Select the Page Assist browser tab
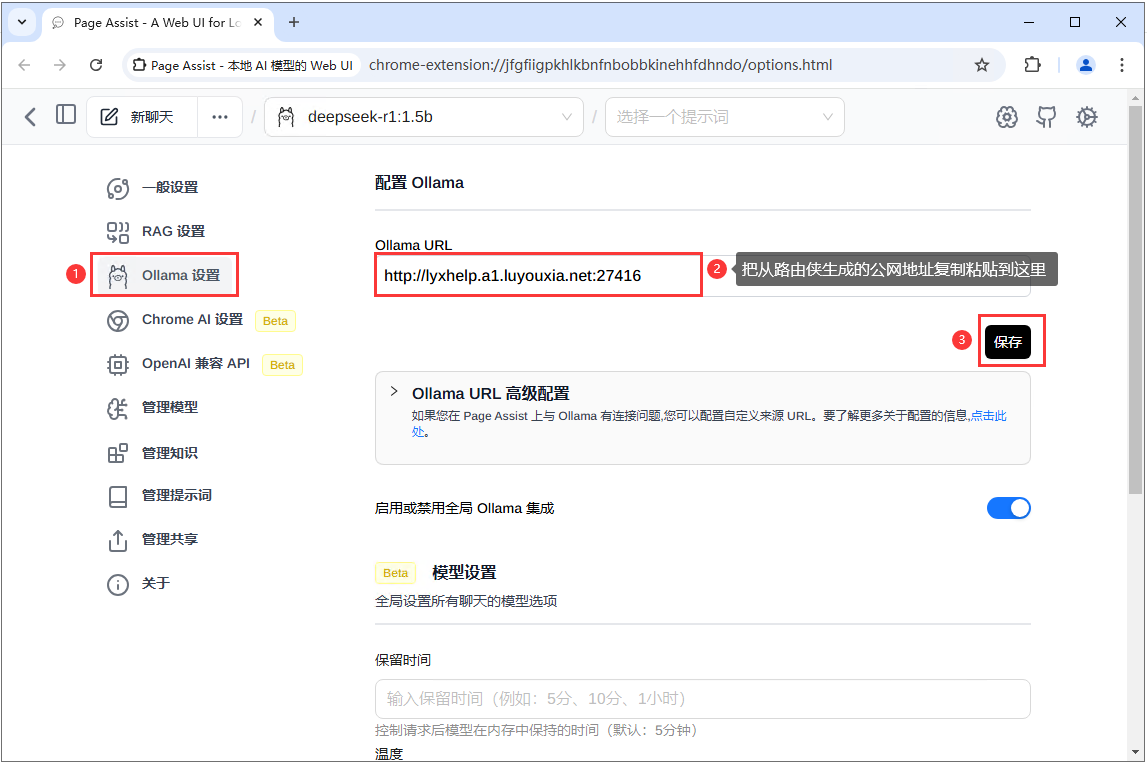Viewport: 1147px width, 766px height. [158, 23]
